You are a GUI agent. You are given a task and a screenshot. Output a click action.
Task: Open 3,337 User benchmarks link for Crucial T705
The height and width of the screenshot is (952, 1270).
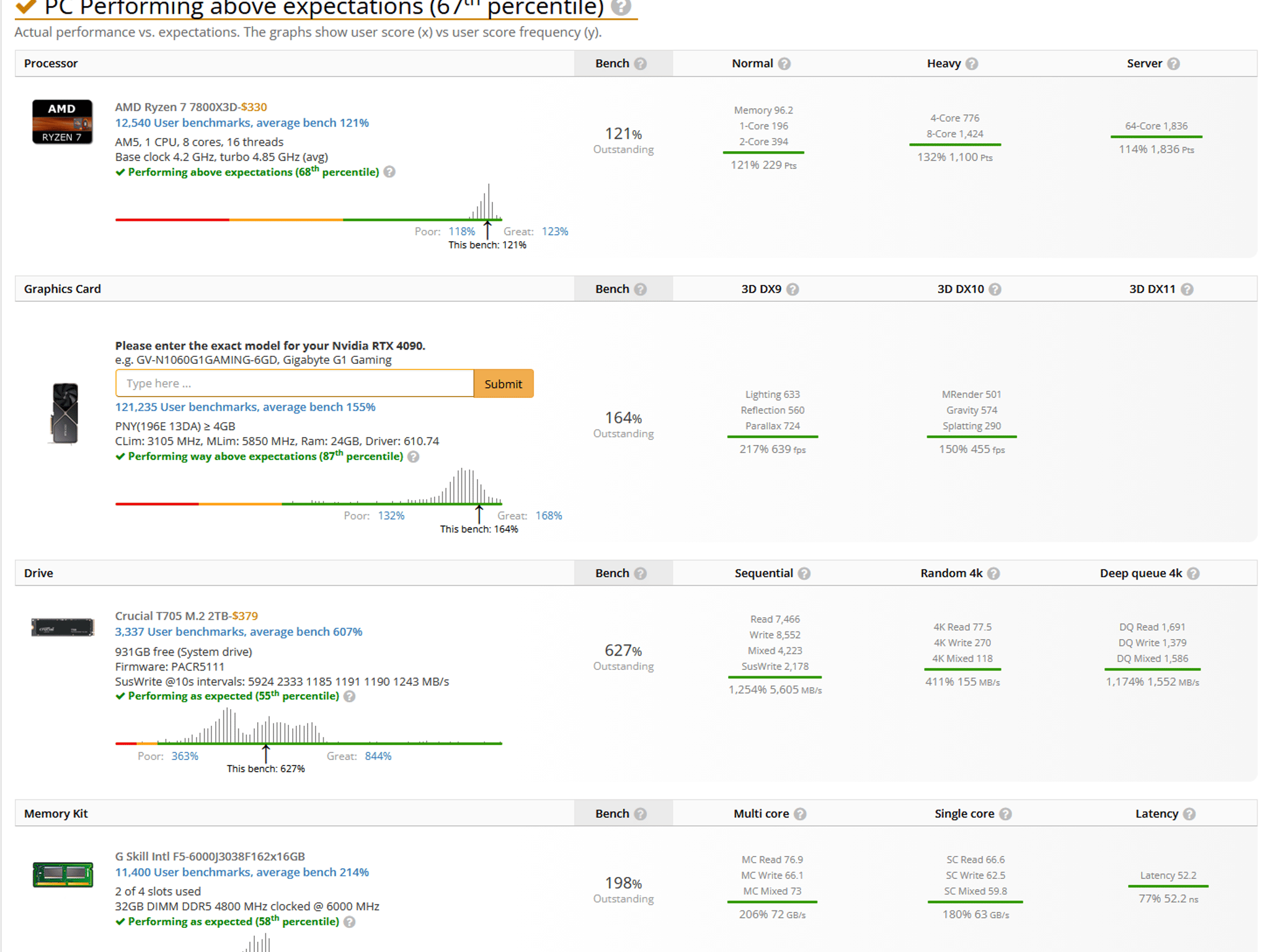(239, 632)
